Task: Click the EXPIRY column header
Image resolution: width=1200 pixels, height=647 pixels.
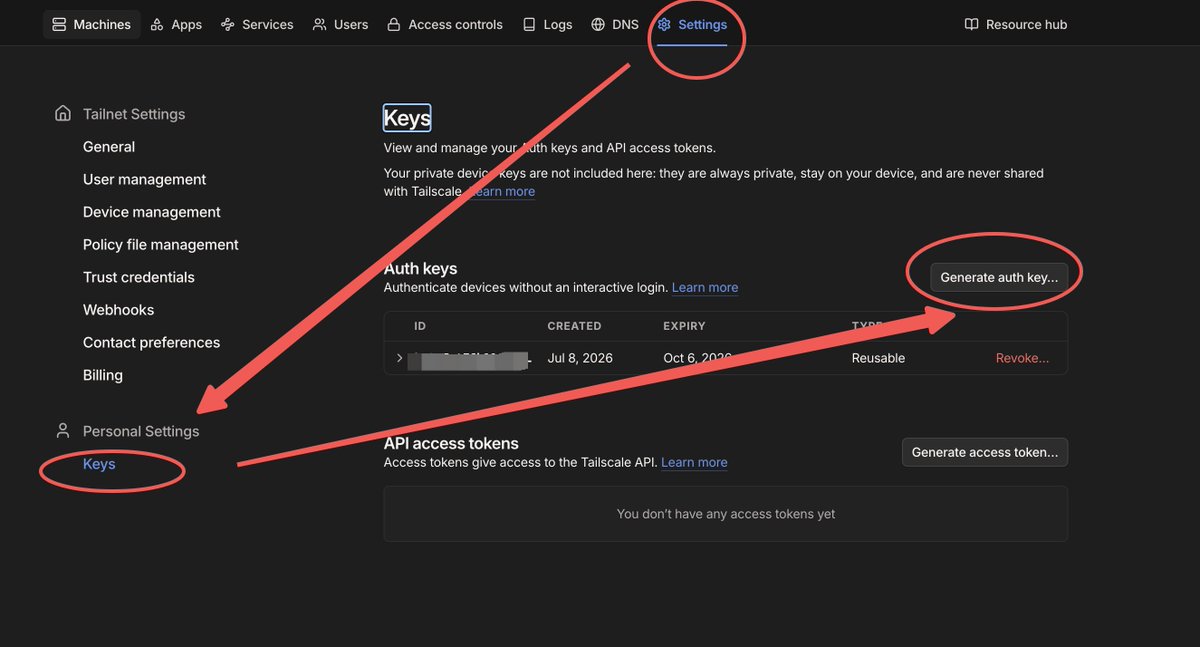Action: [684, 326]
